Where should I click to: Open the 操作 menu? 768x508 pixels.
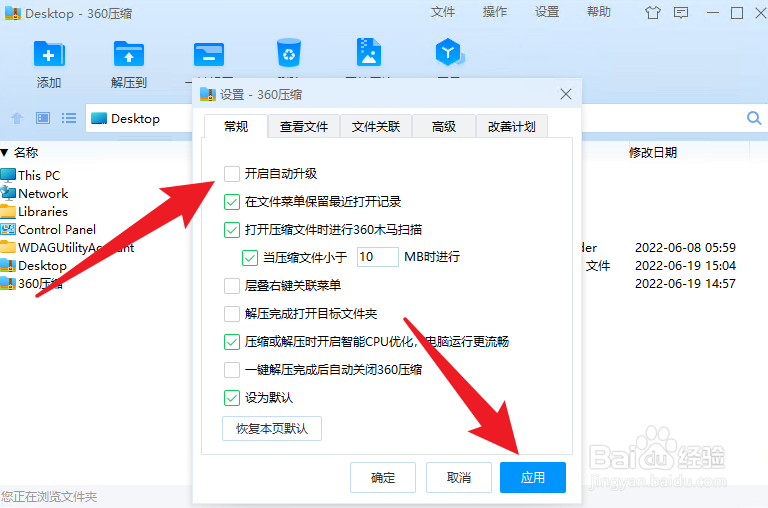tap(495, 12)
